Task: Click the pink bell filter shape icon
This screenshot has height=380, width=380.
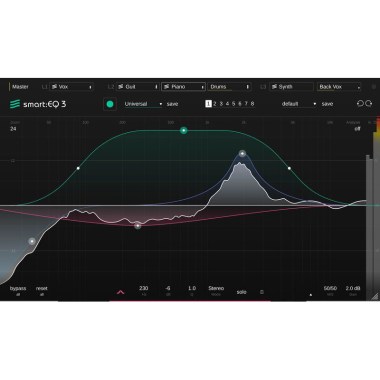Action: pyautogui.click(x=121, y=292)
